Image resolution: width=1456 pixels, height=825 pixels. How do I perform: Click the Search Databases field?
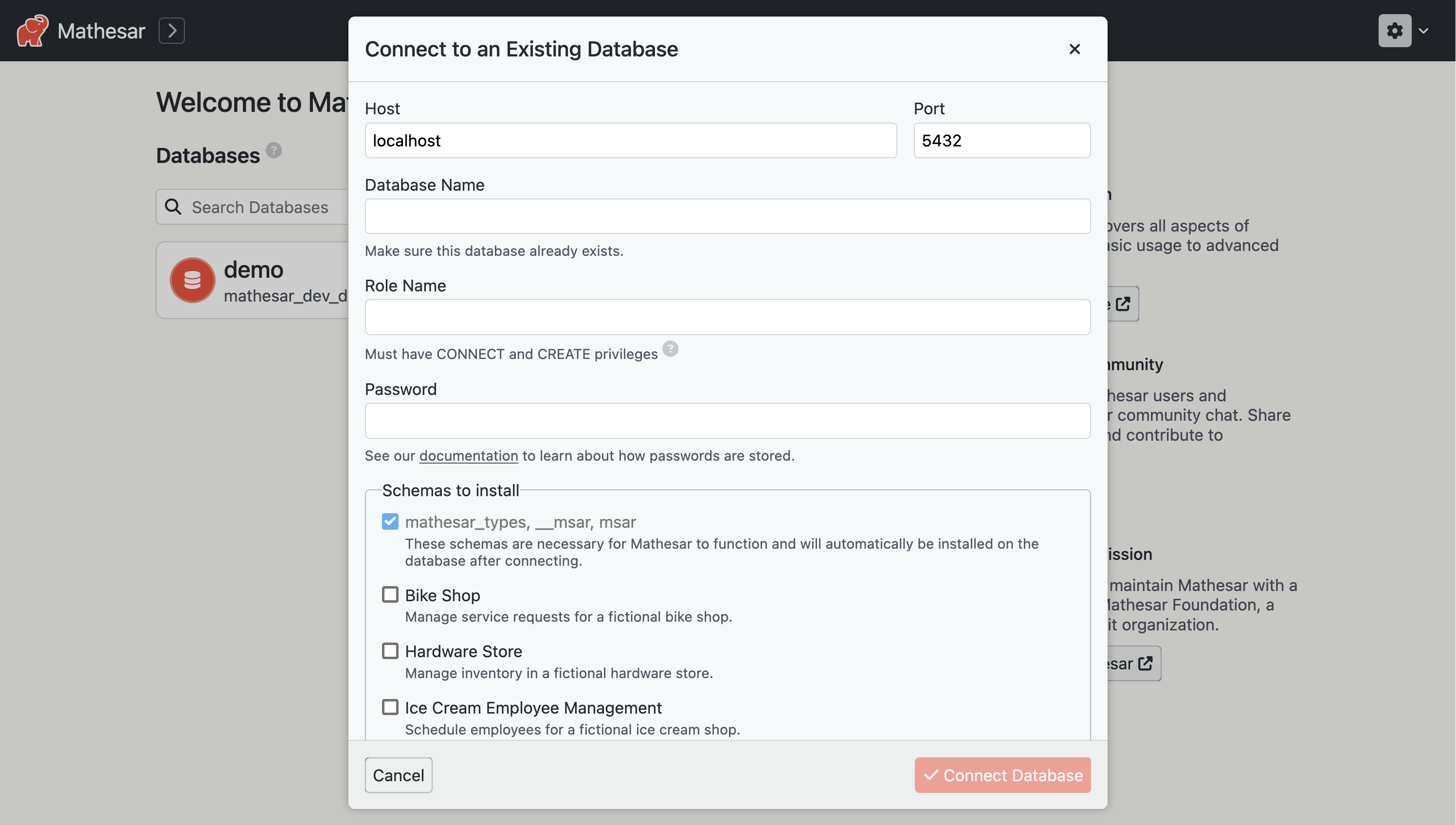point(253,207)
